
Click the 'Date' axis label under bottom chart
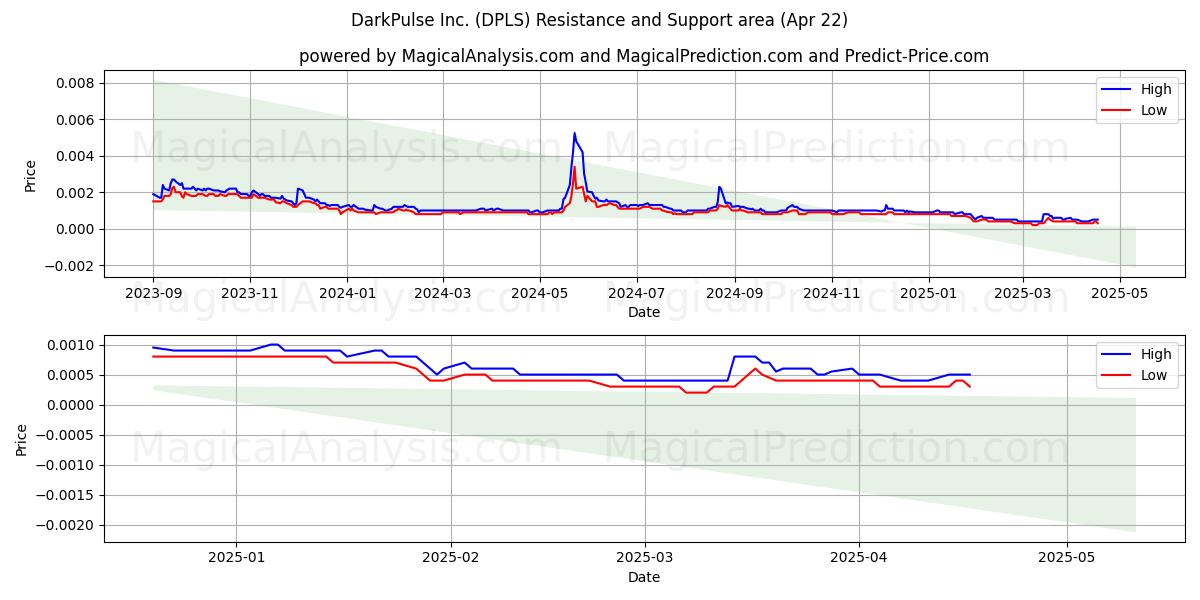pos(644,577)
